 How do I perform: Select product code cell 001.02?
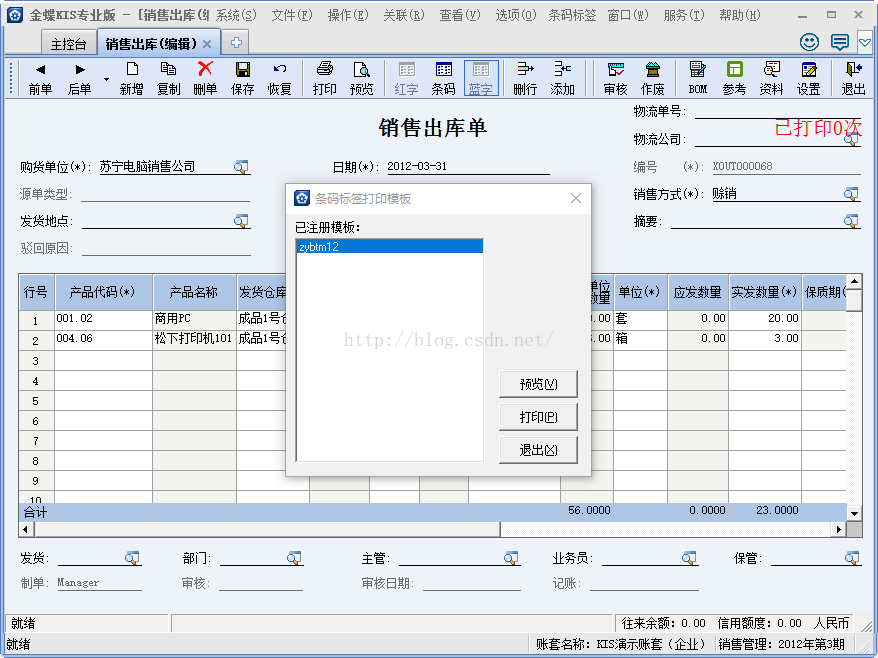pyautogui.click(x=104, y=319)
